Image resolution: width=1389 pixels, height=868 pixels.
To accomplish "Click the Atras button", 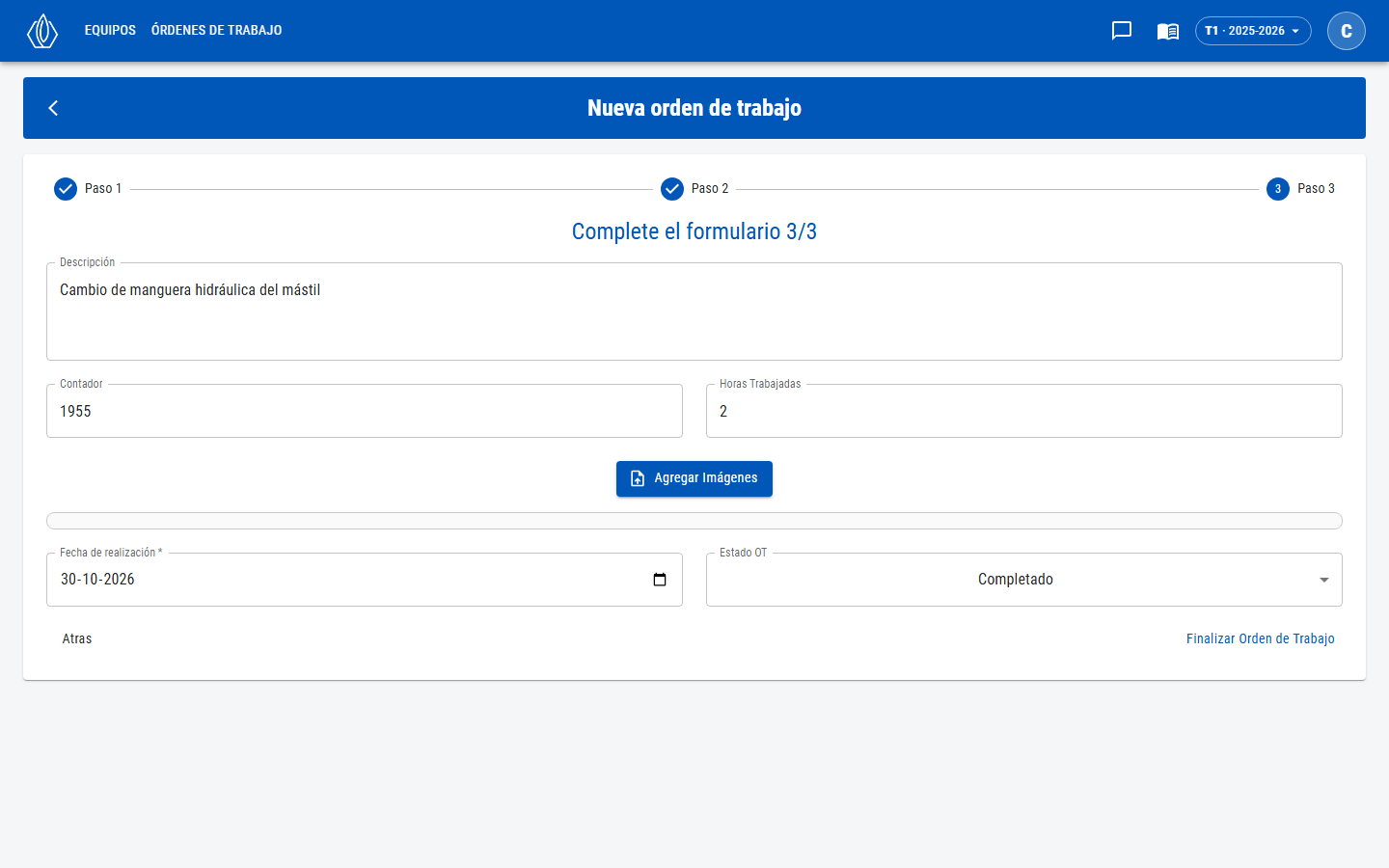I will (77, 638).
